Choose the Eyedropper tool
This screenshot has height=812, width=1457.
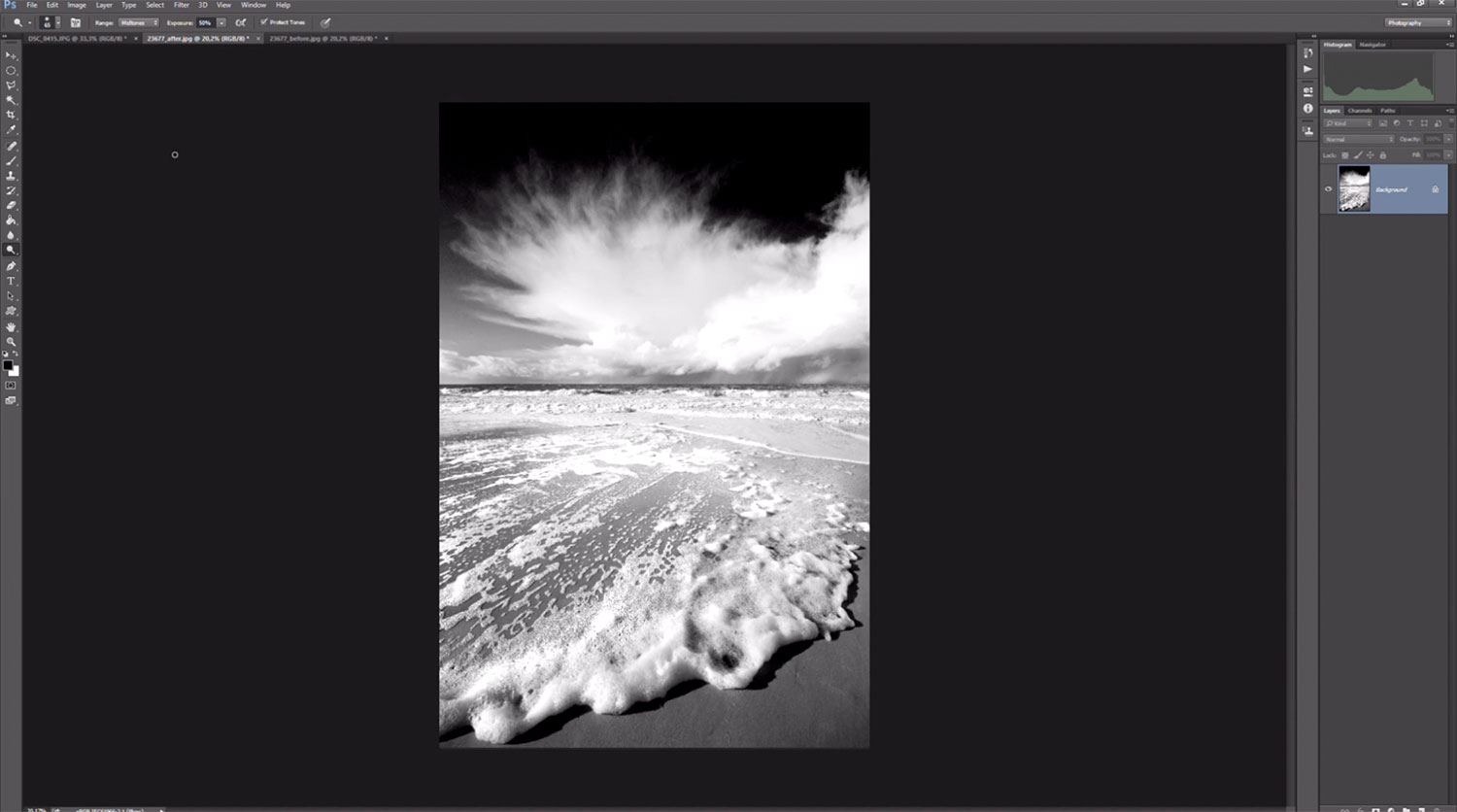point(11,130)
